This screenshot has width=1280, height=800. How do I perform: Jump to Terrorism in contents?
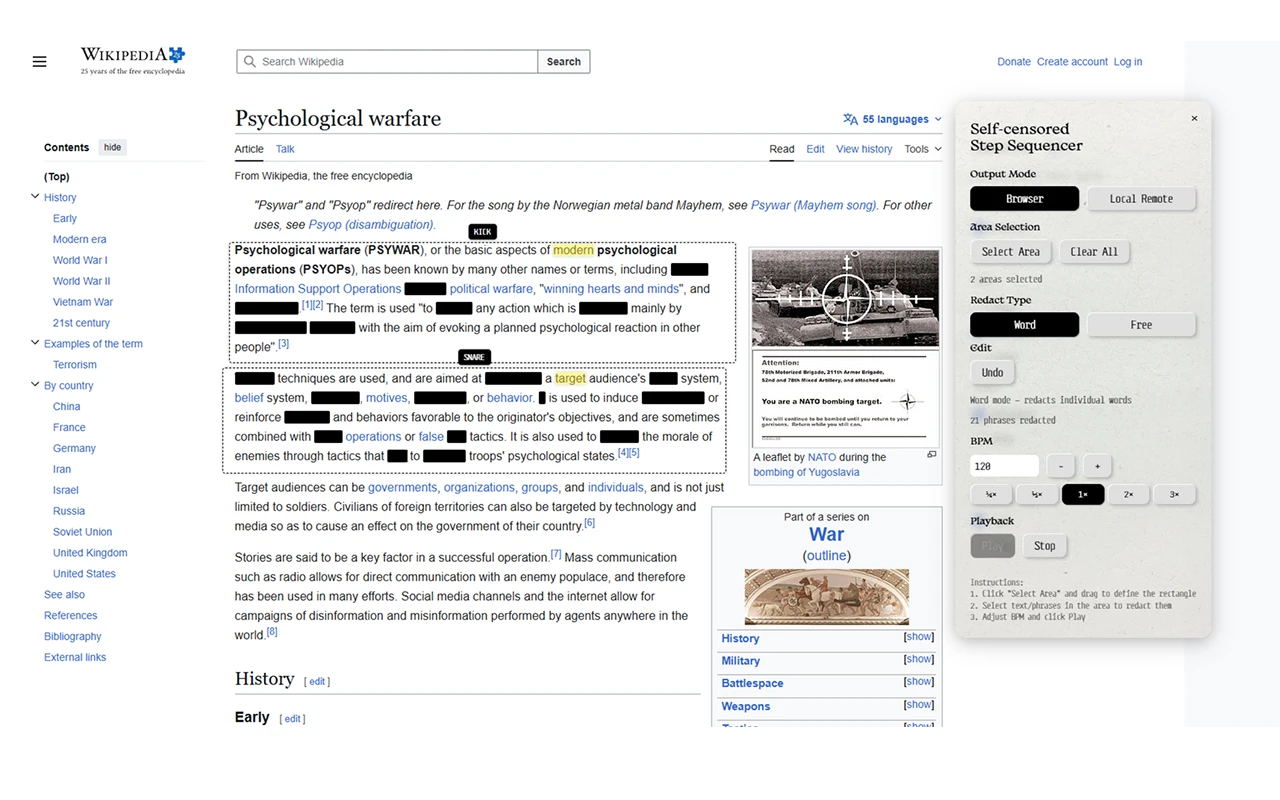point(75,365)
